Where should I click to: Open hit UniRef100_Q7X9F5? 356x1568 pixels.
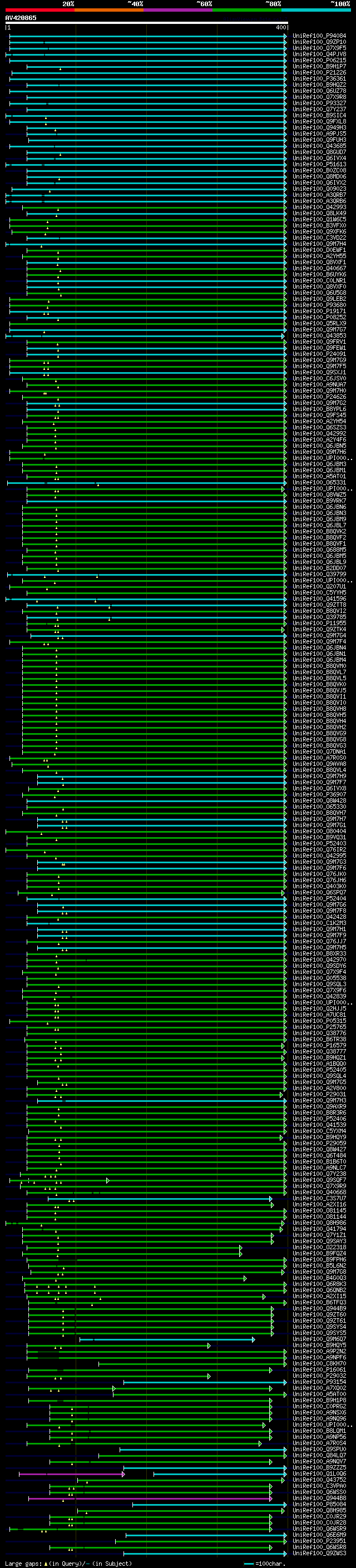[x=319, y=48]
